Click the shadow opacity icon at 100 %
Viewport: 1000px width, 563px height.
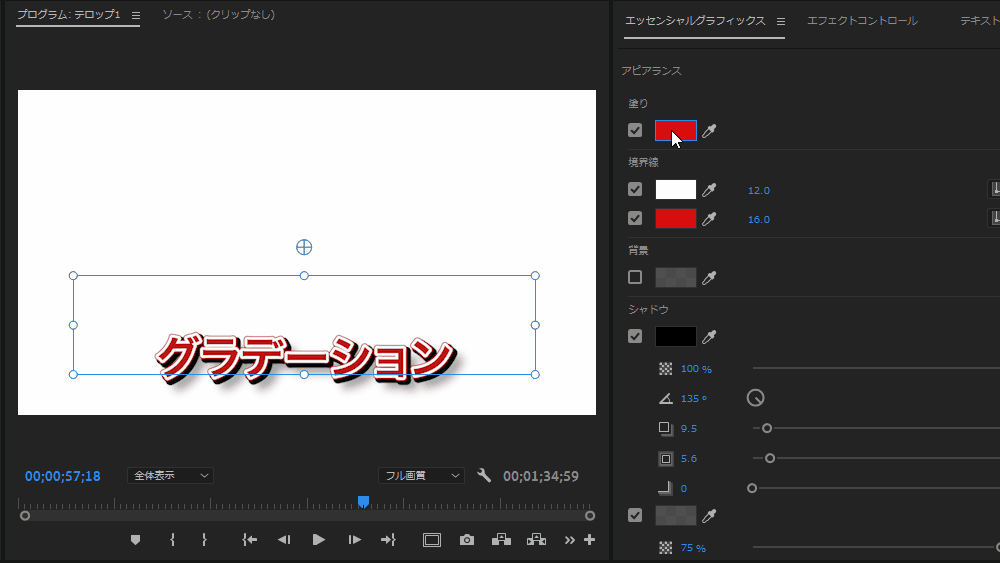tap(665, 369)
